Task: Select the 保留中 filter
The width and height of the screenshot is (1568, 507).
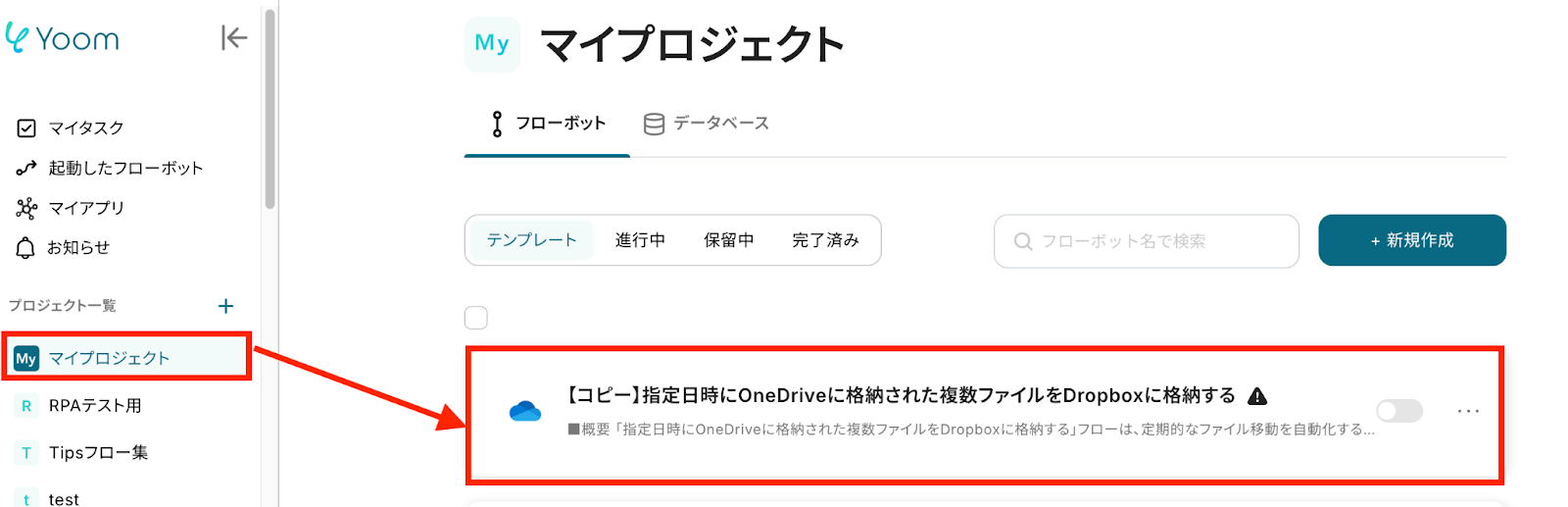Action: pos(729,240)
